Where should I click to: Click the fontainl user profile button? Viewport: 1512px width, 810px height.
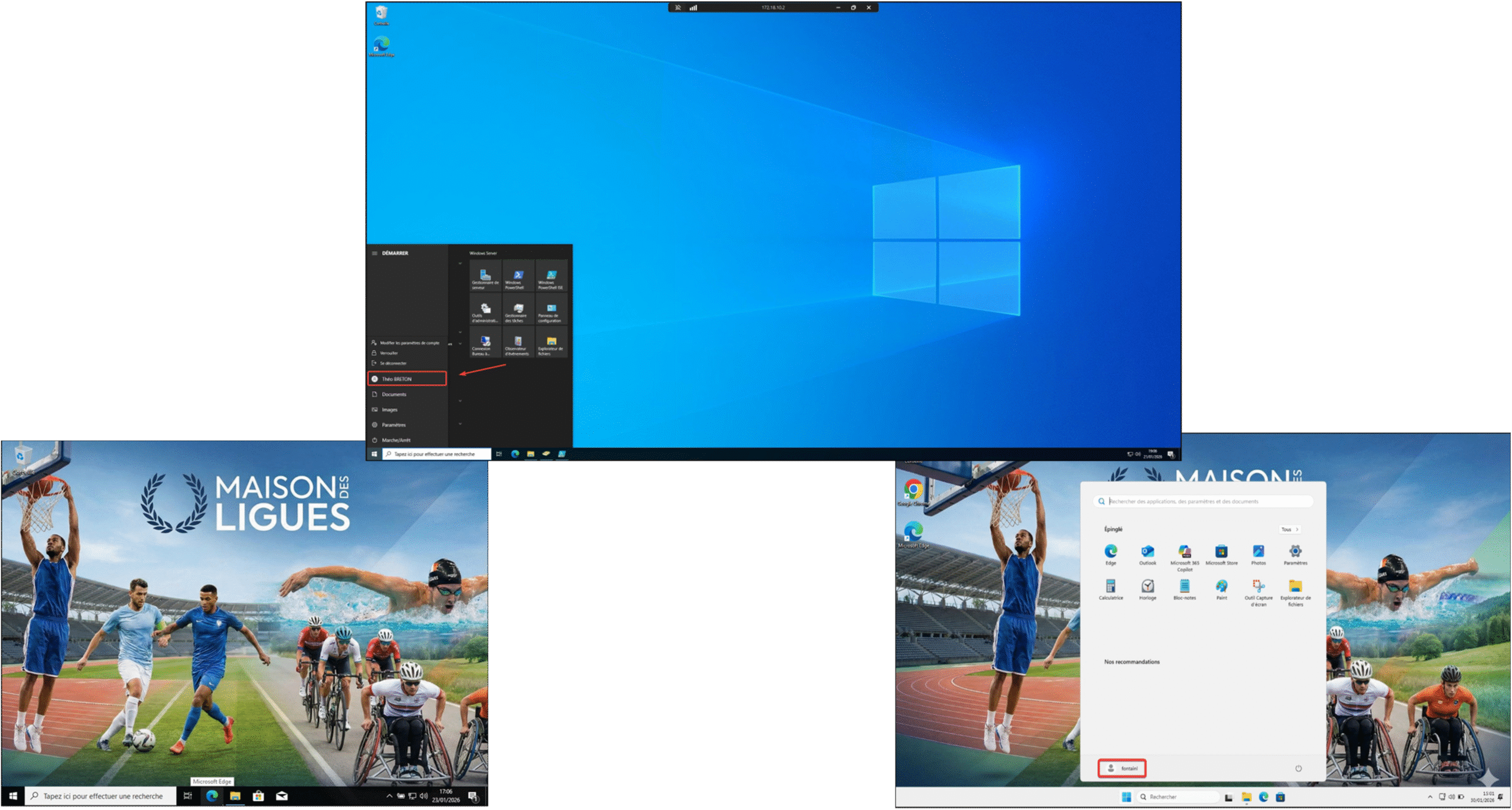(x=1122, y=769)
